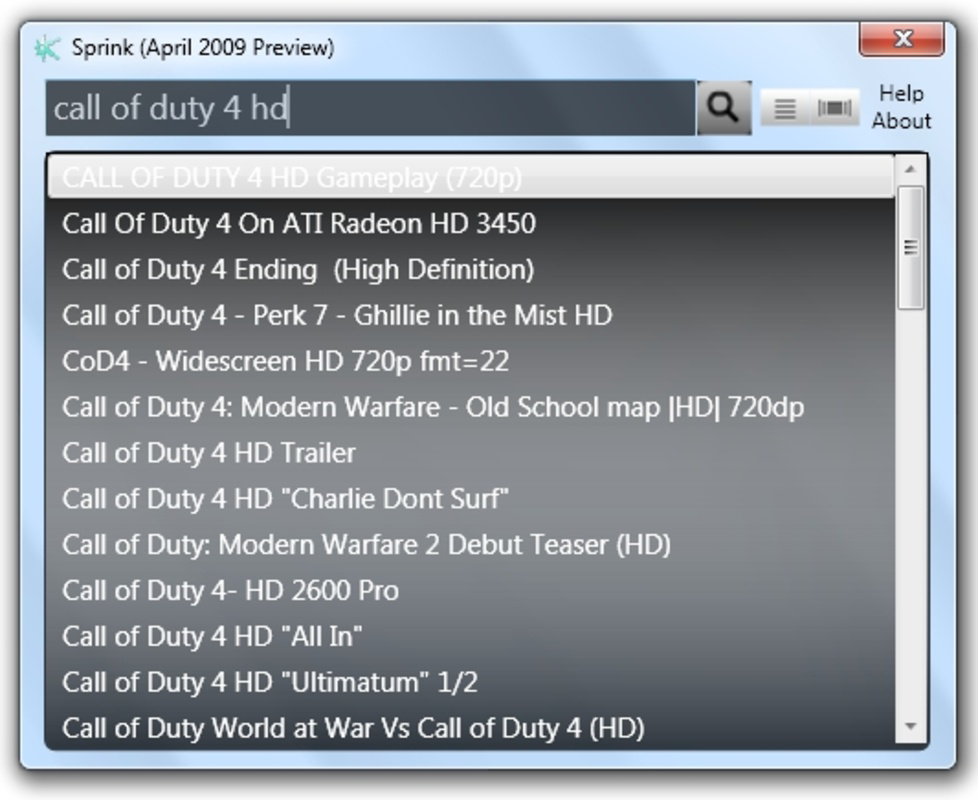
Task: Select "CALL OF DUTY 4 HD Gameplay (720p)"
Action: coord(471,178)
